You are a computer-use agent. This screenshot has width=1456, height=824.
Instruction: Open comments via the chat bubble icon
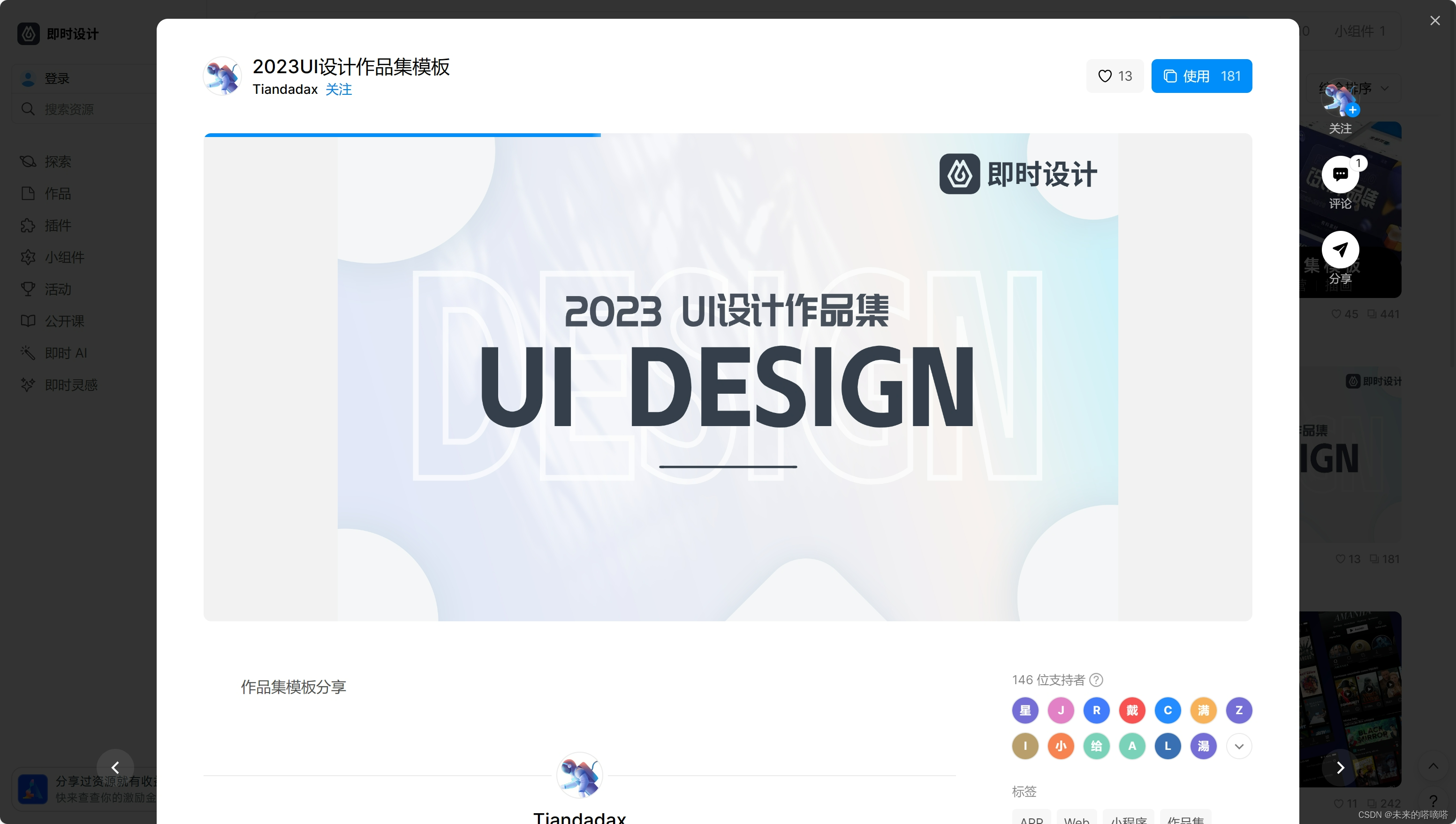1340,174
